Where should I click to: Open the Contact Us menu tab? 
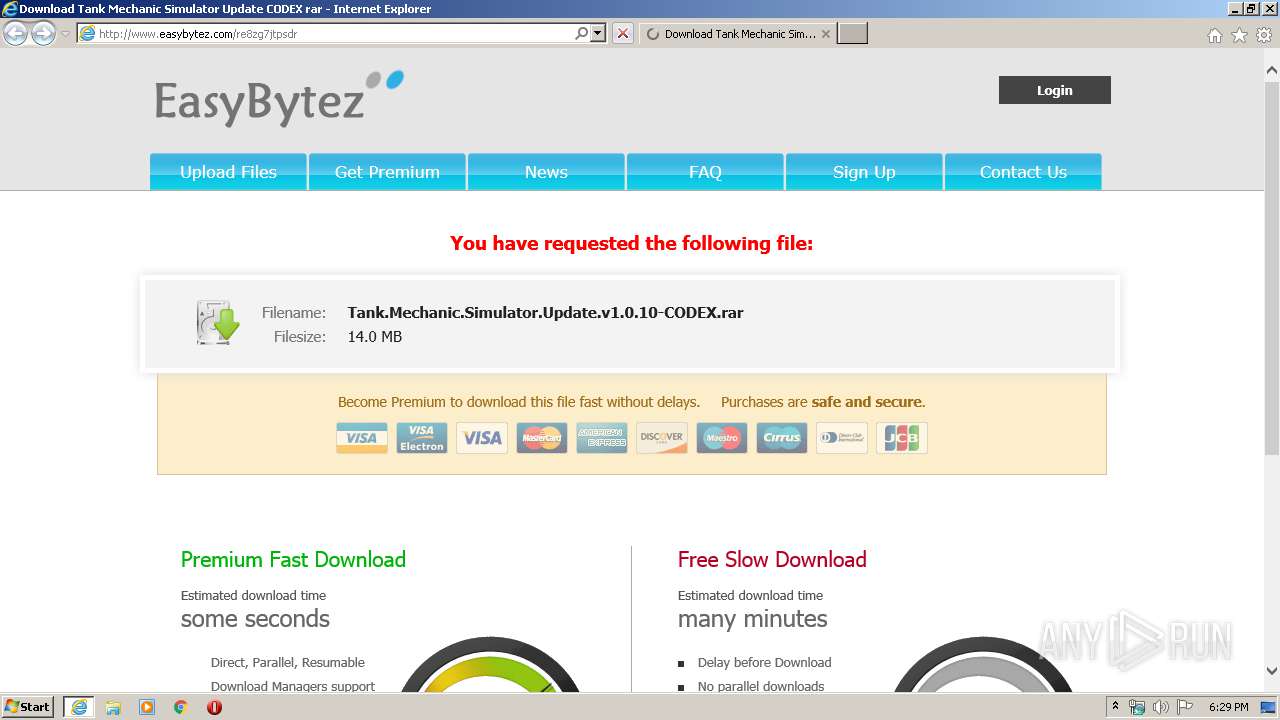coord(1023,172)
